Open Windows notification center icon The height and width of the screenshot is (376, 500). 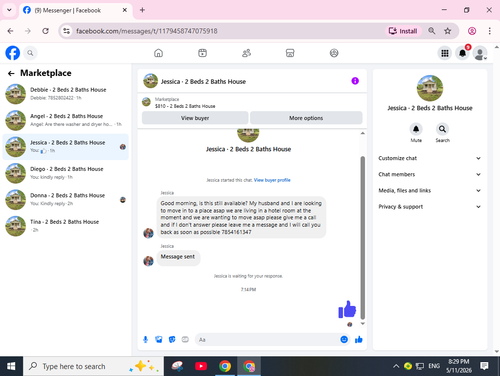coord(484,366)
